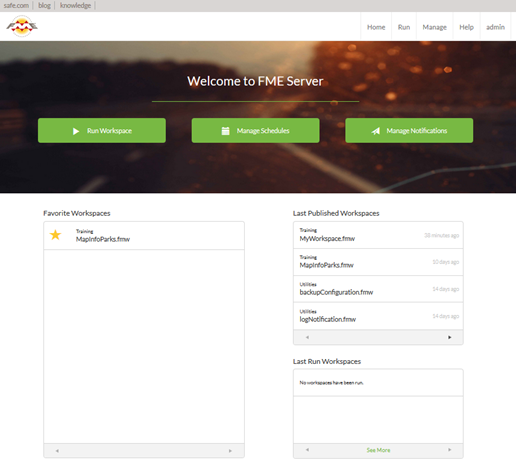Viewport: 516px width, 466px height.
Task: Click the Last Published Workspaces heading
Action: (336, 213)
